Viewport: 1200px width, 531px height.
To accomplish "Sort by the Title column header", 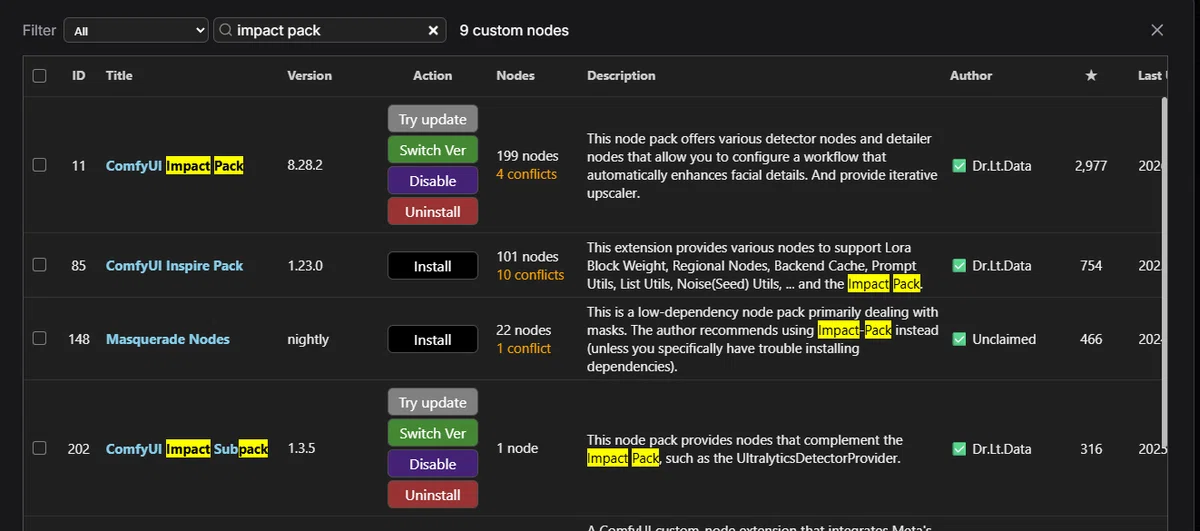I will tap(119, 75).
